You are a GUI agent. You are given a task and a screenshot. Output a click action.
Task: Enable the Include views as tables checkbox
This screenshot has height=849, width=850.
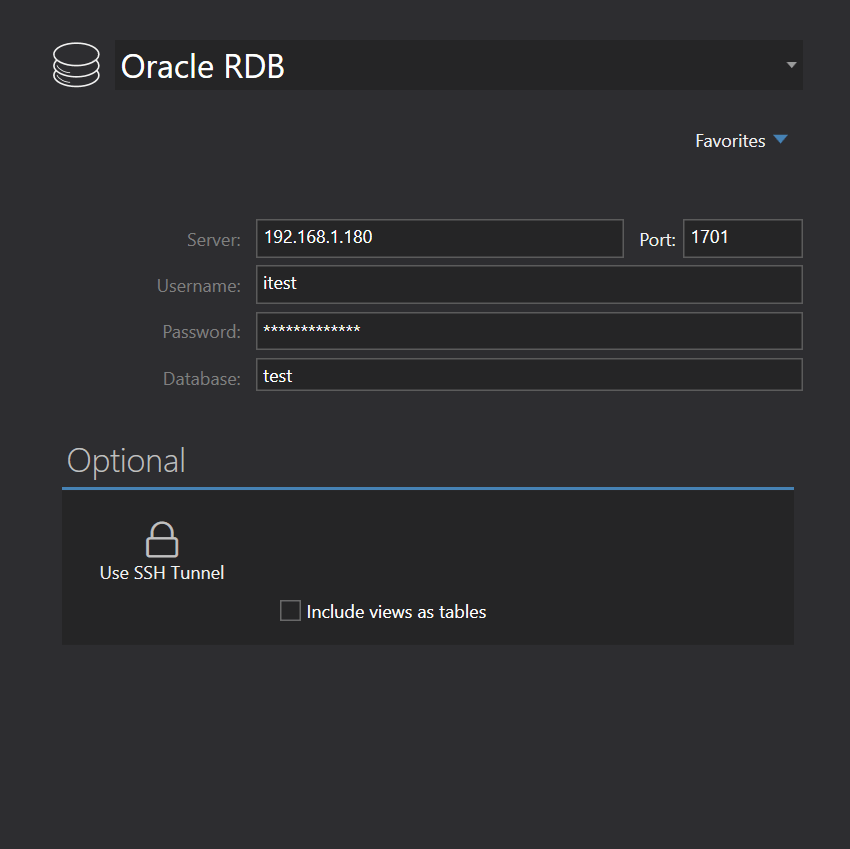click(x=290, y=610)
